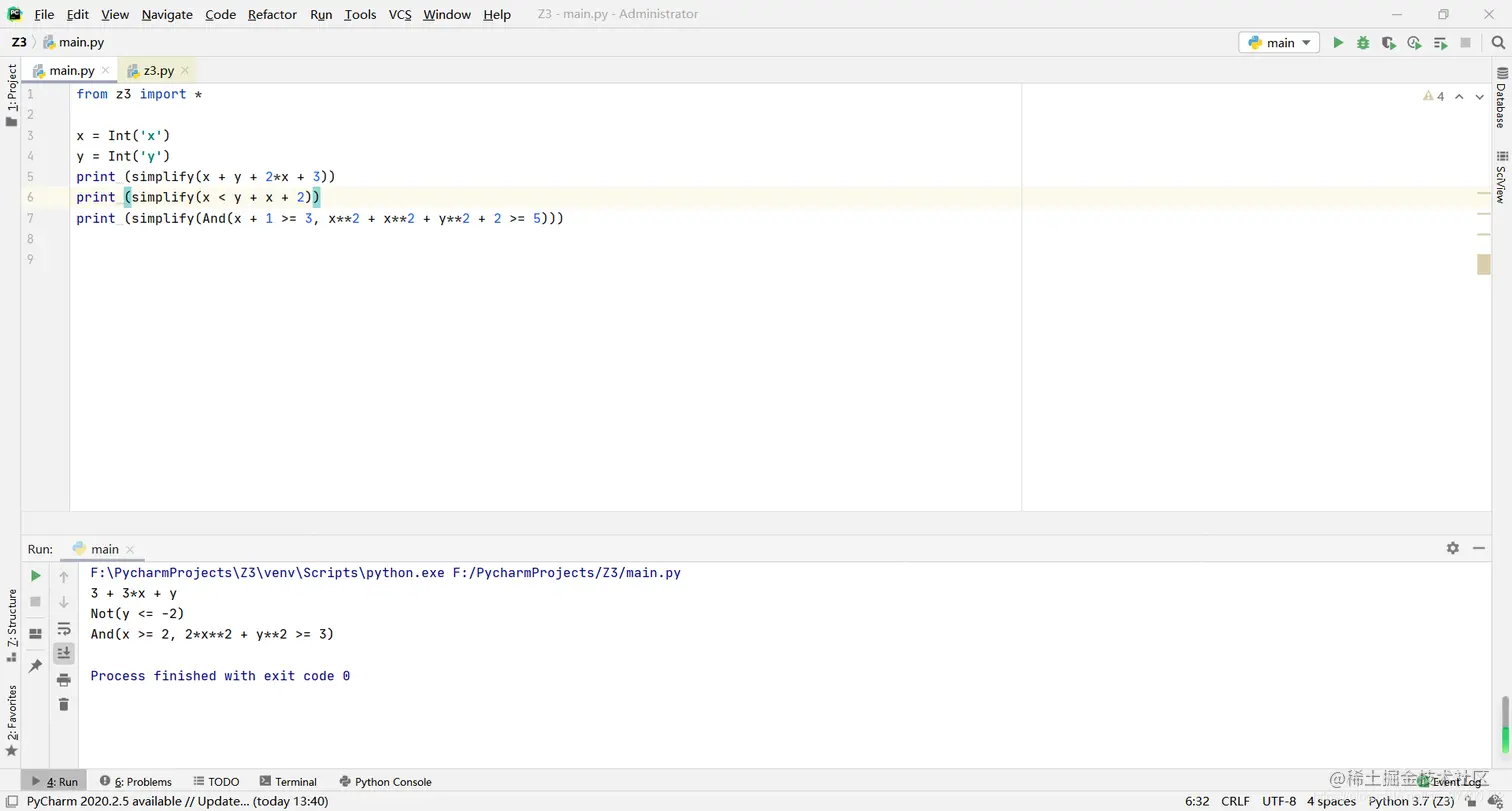Open the Database tool window

pos(1501,98)
